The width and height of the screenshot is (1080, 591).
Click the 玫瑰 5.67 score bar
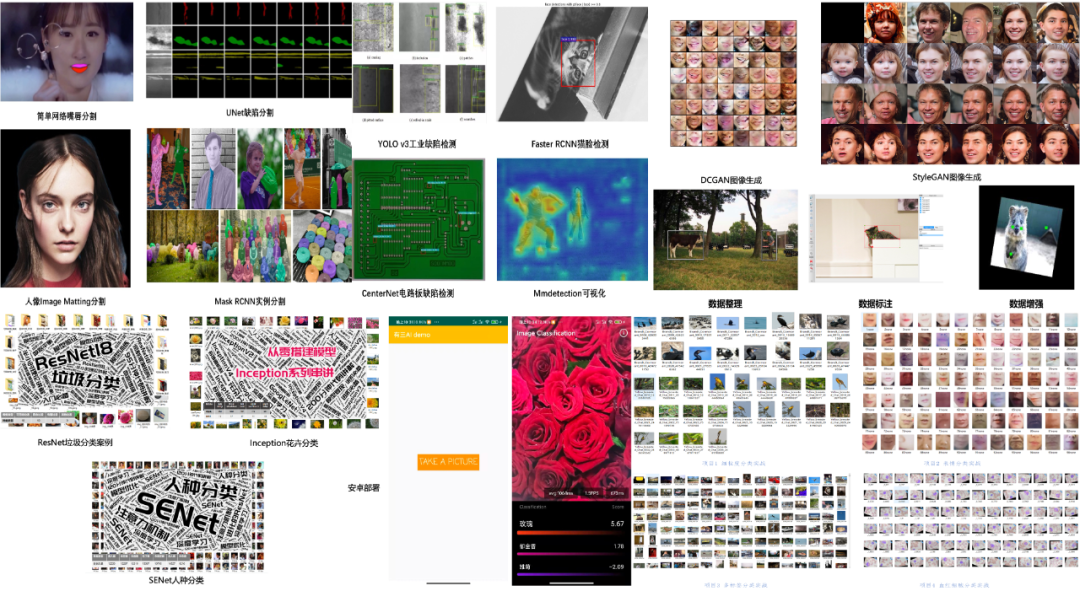pyautogui.click(x=572, y=532)
